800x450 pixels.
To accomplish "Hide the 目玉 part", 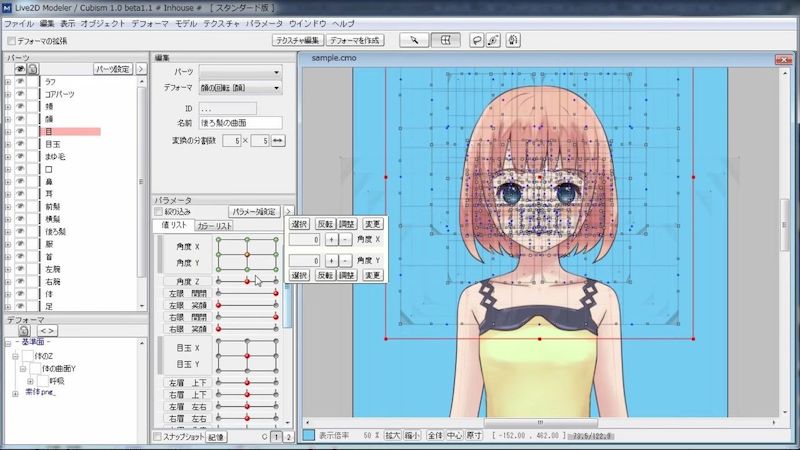I will (x=20, y=144).
